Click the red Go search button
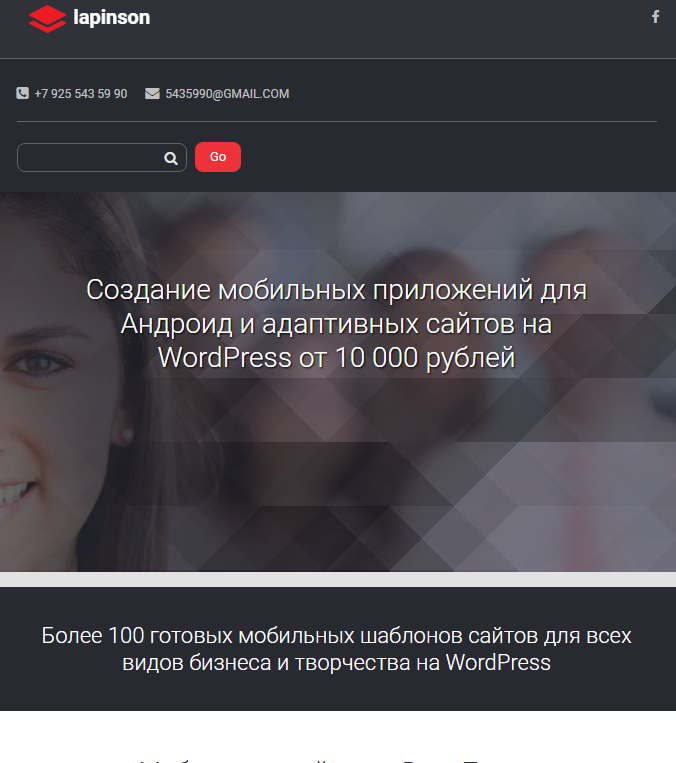The width and height of the screenshot is (676, 763). tap(218, 157)
